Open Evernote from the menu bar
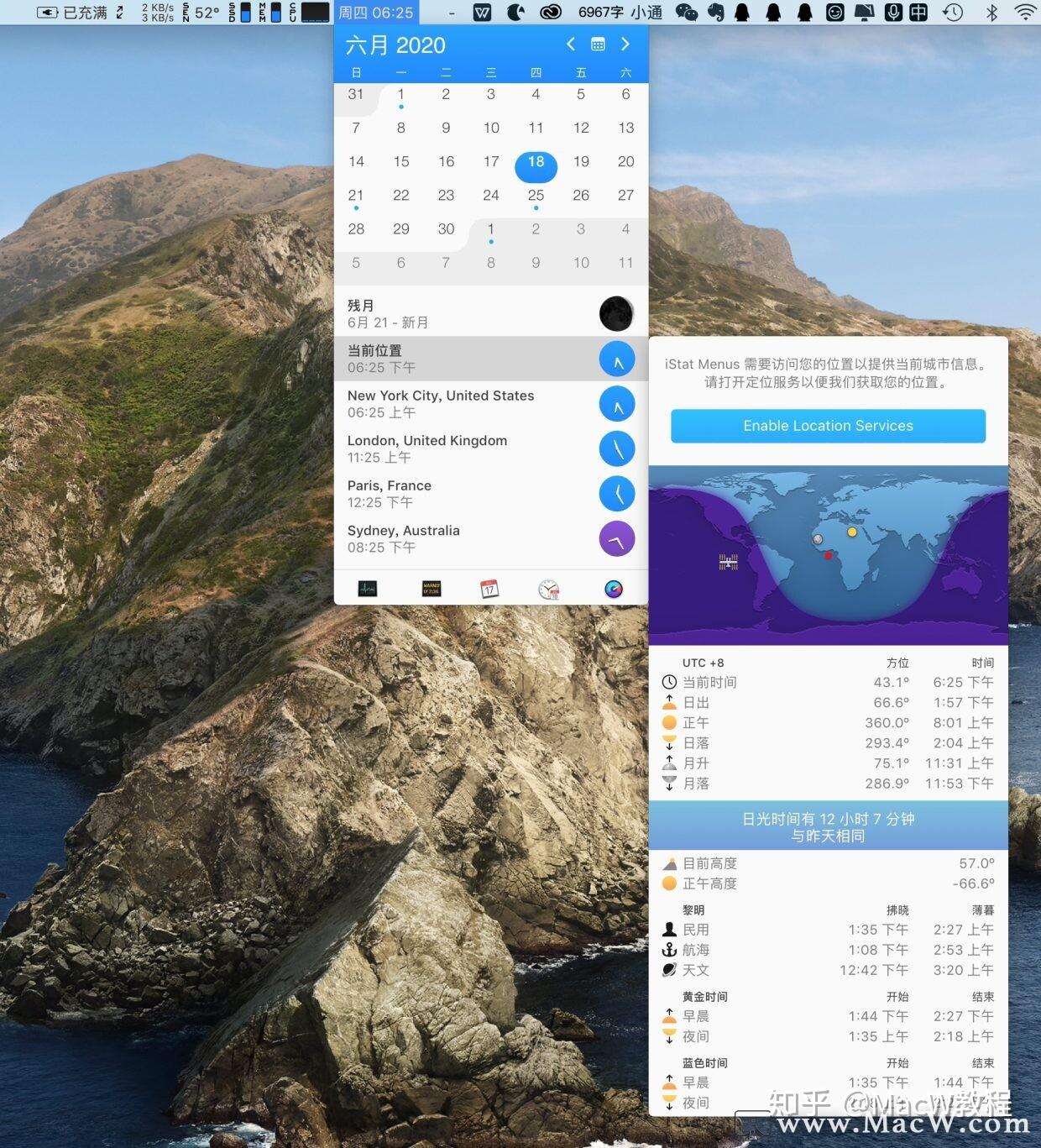This screenshot has width=1041, height=1148. pos(716,13)
